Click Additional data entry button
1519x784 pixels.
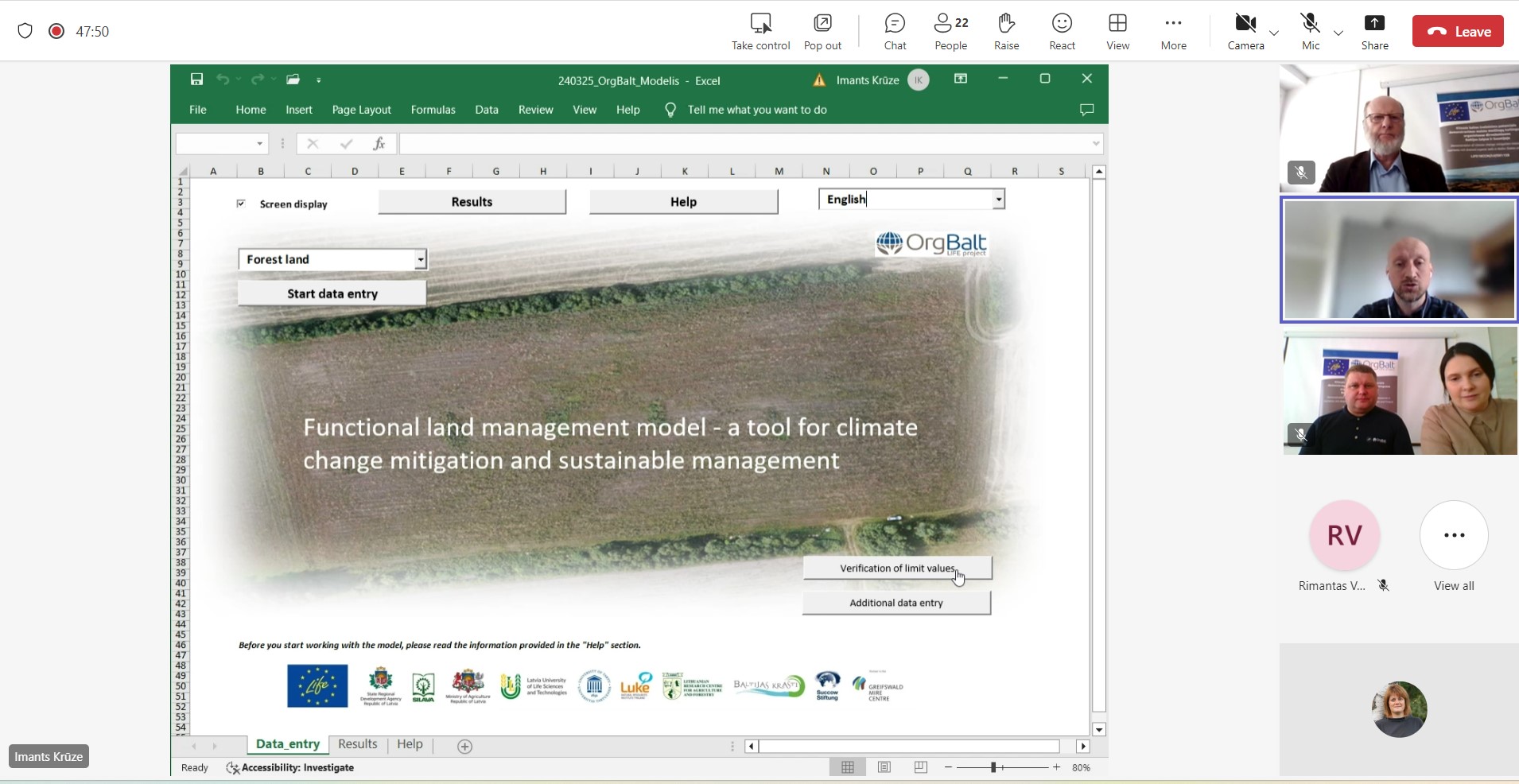pos(896,603)
